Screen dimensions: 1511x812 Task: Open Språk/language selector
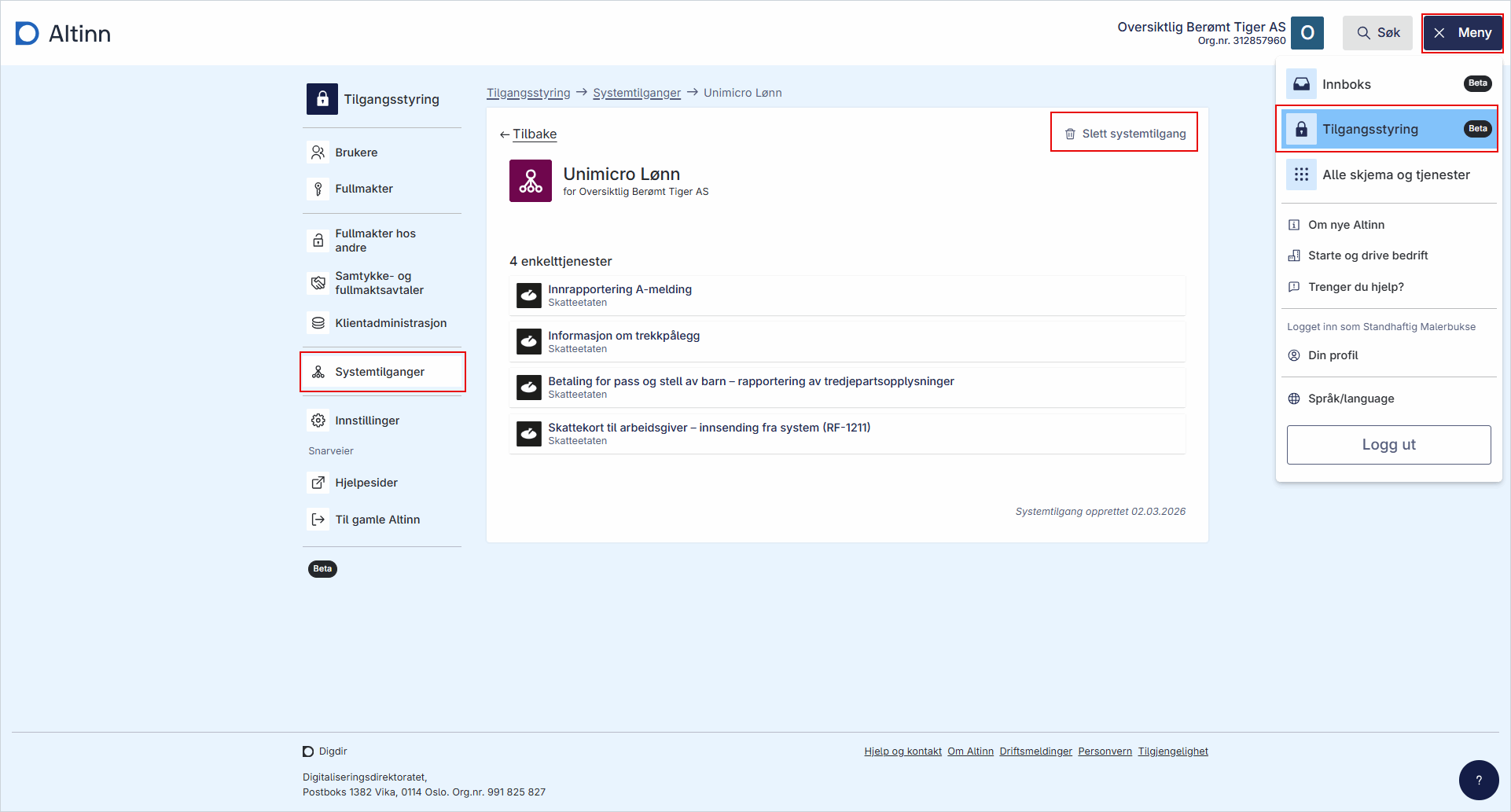pos(1351,399)
